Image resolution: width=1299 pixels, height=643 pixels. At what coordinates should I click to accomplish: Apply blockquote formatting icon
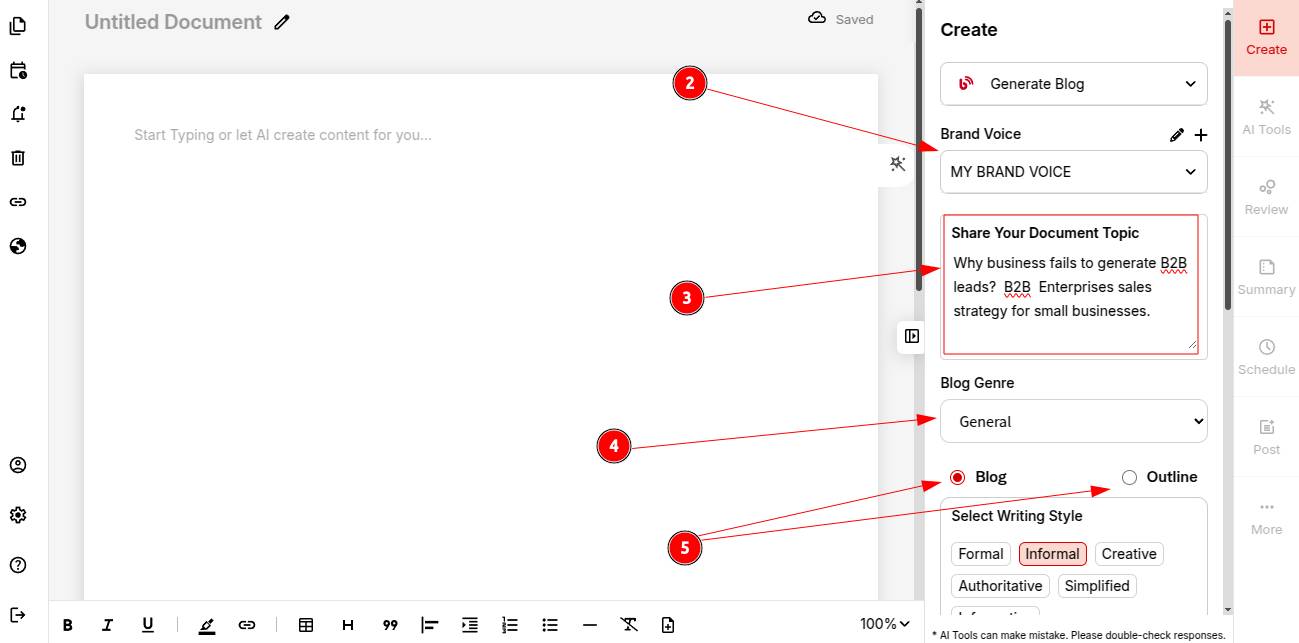pyautogui.click(x=390, y=625)
